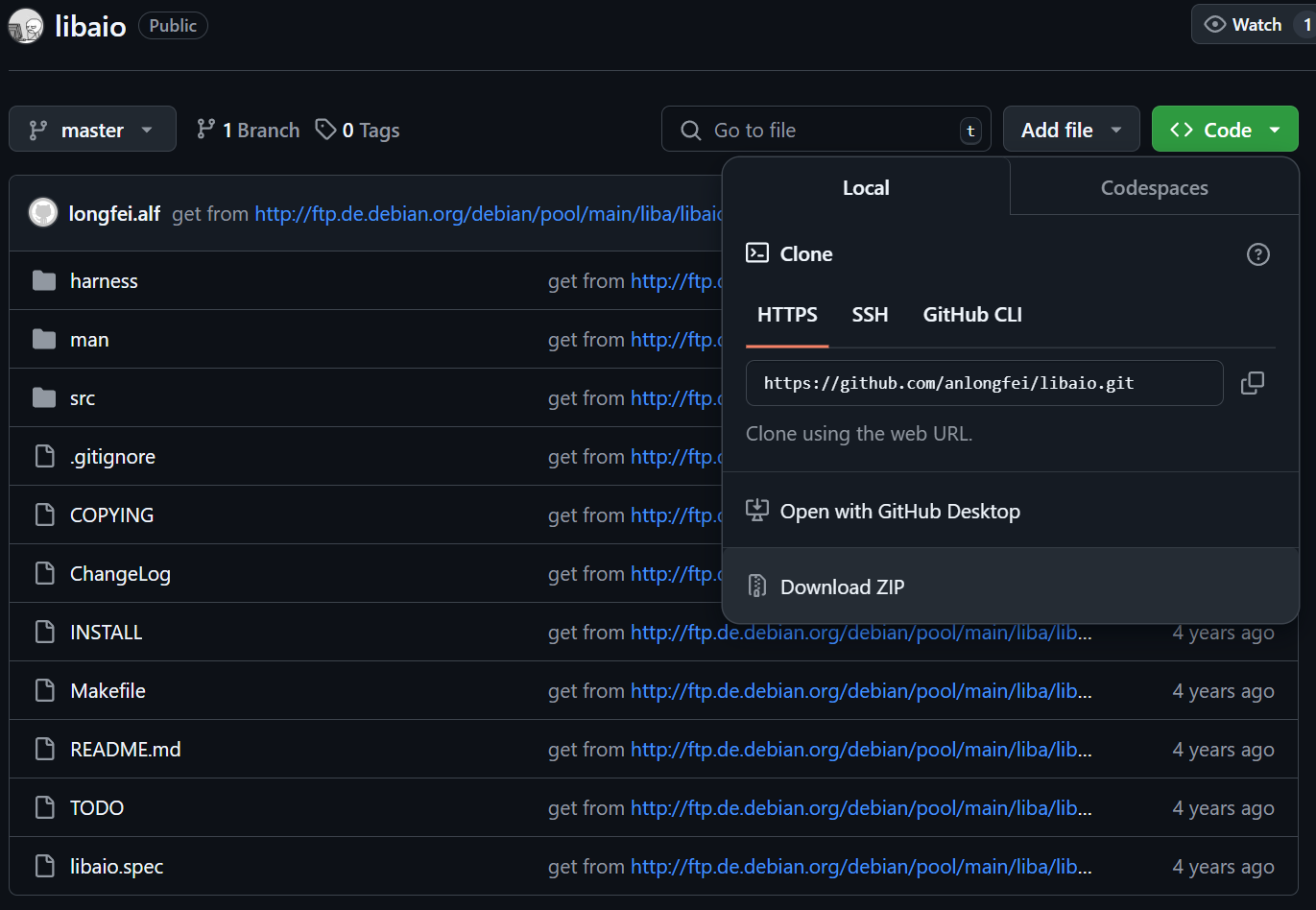This screenshot has height=910, width=1316.
Task: Click the TODO file icon
Action: click(x=44, y=807)
